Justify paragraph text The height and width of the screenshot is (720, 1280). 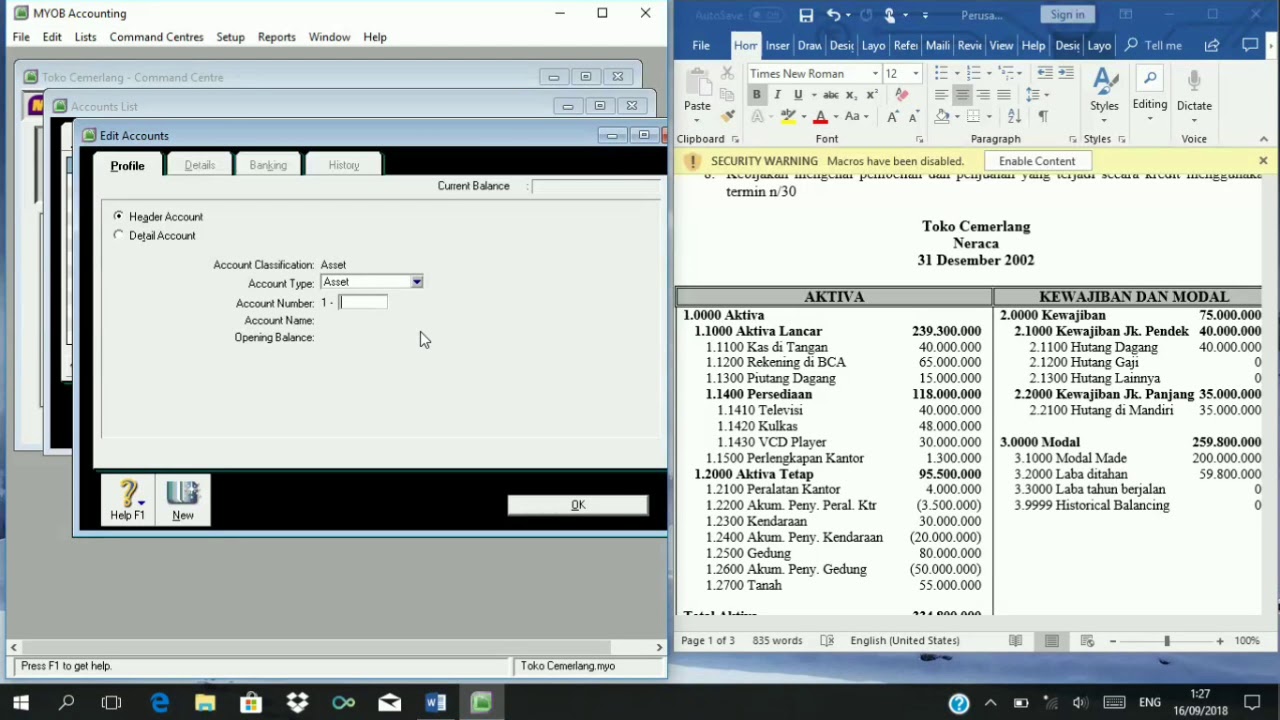(x=1004, y=94)
